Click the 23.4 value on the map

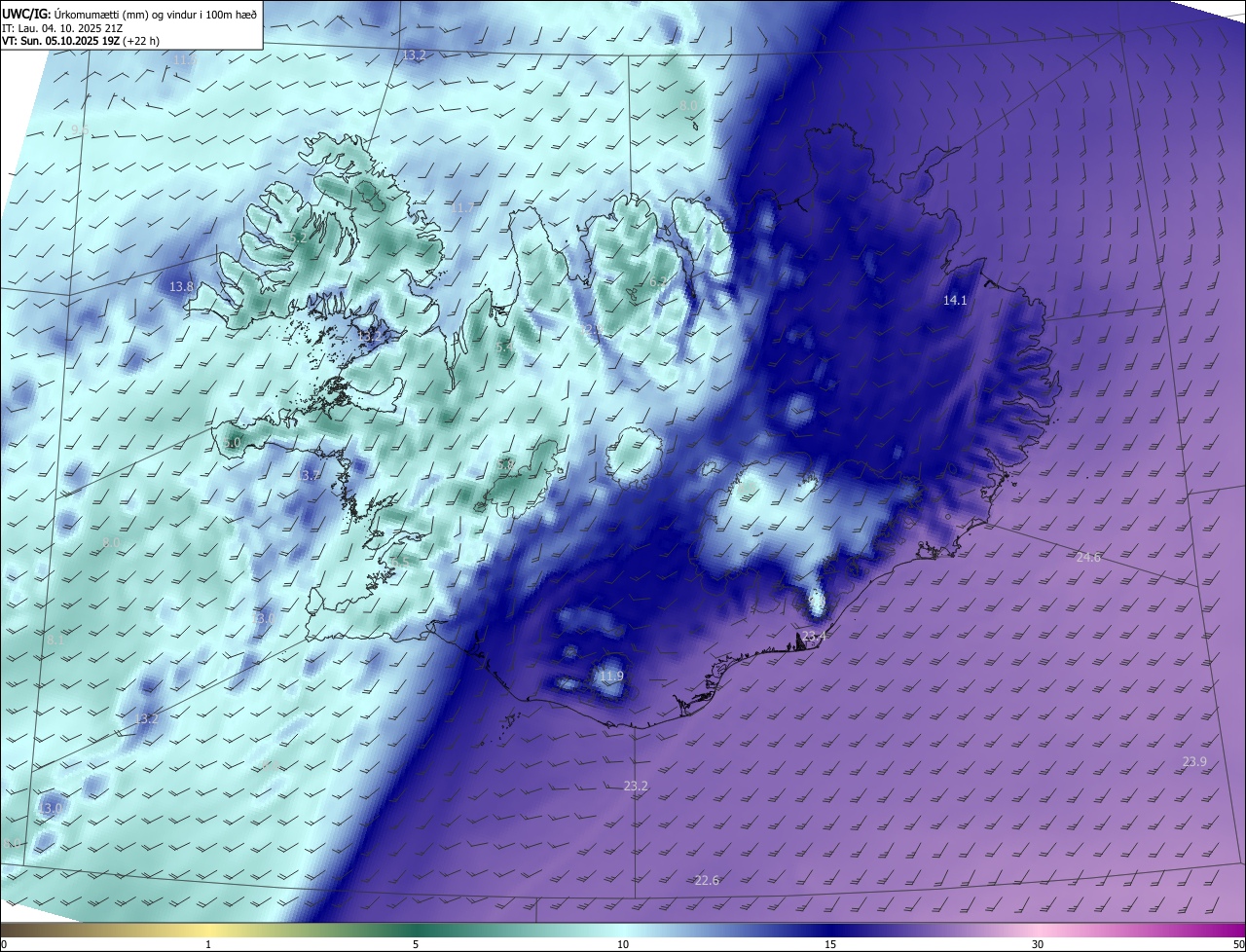click(814, 637)
